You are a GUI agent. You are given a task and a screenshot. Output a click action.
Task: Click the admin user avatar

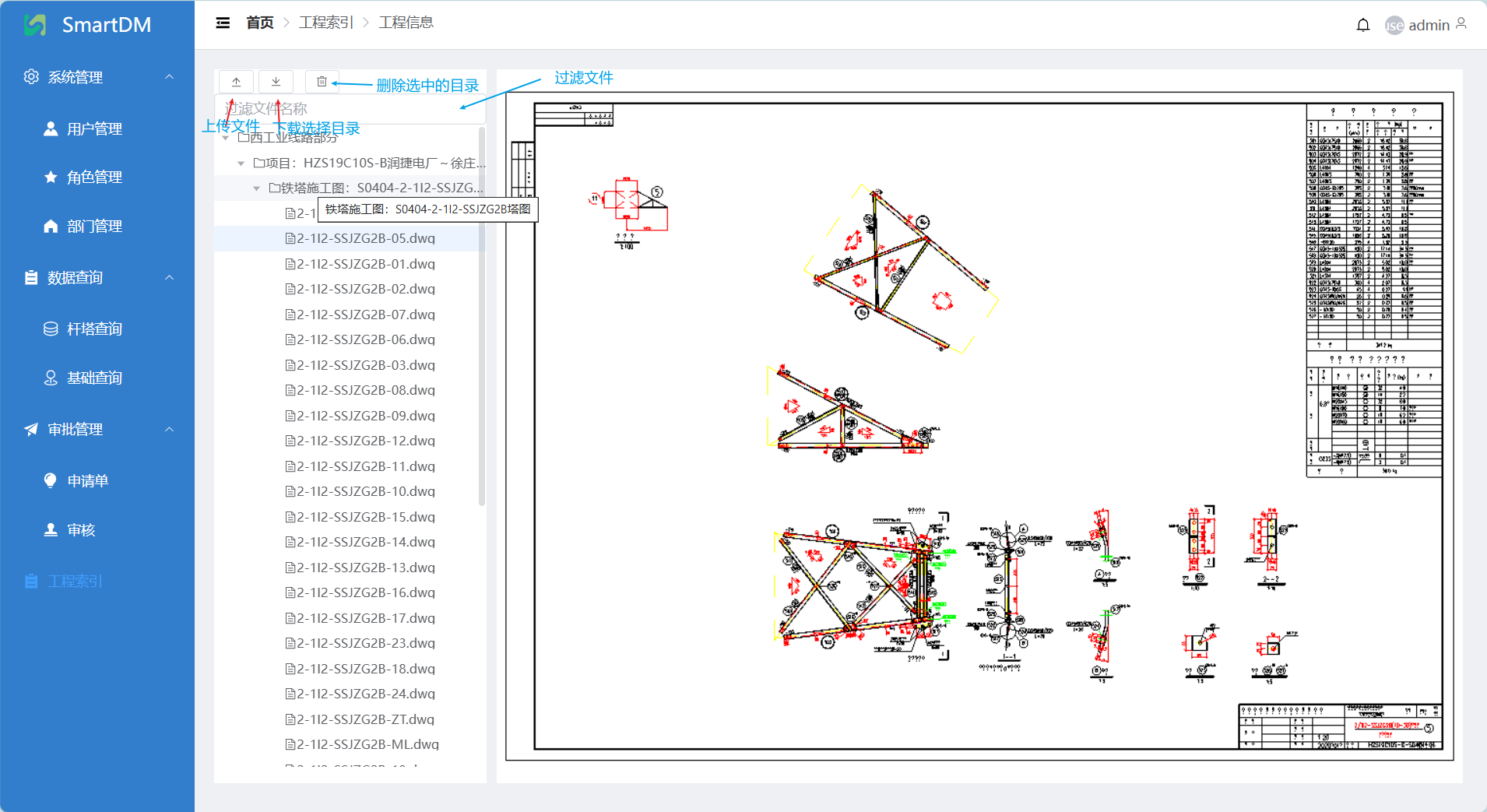coord(1394,25)
